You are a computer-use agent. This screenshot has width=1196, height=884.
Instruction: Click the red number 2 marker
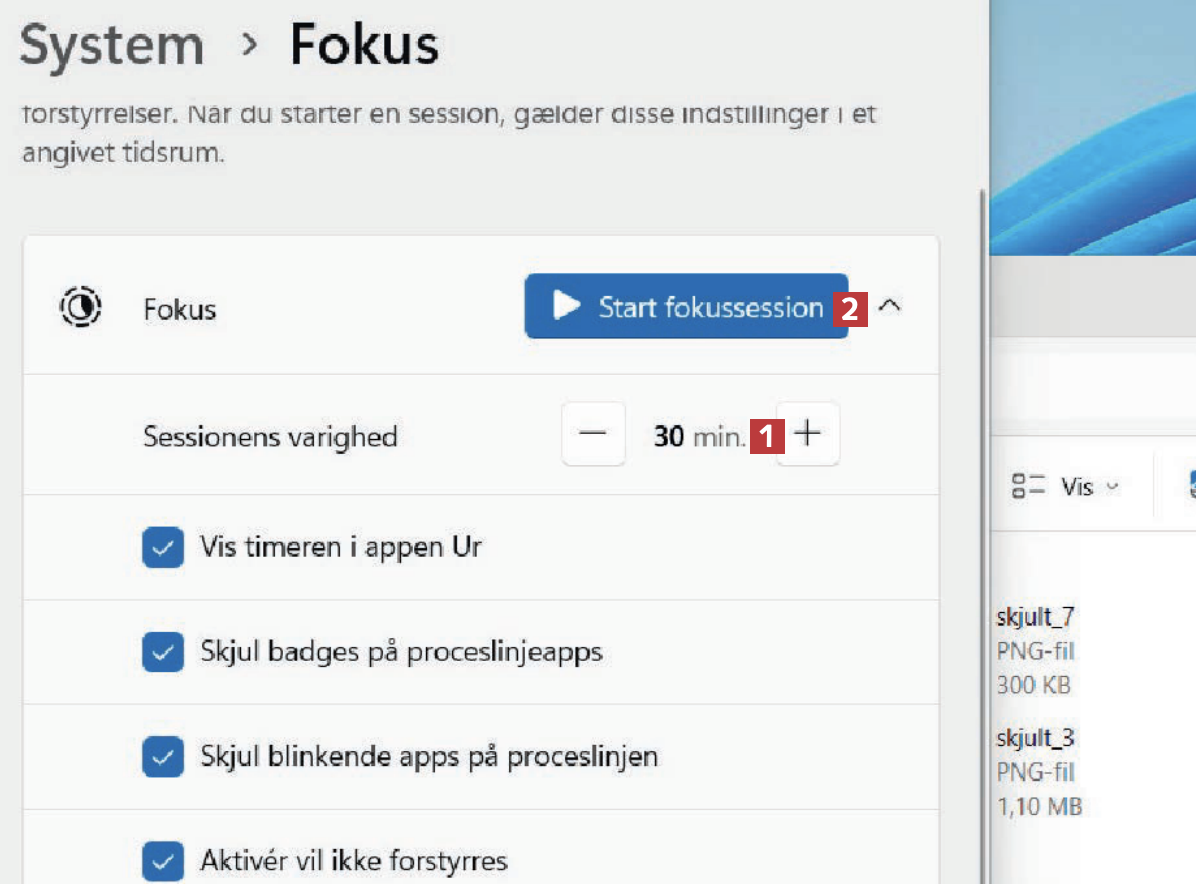point(849,309)
